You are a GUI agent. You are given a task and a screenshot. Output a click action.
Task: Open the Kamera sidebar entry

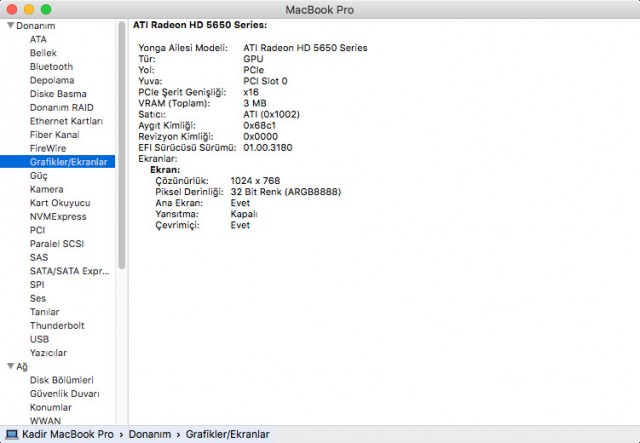click(46, 189)
